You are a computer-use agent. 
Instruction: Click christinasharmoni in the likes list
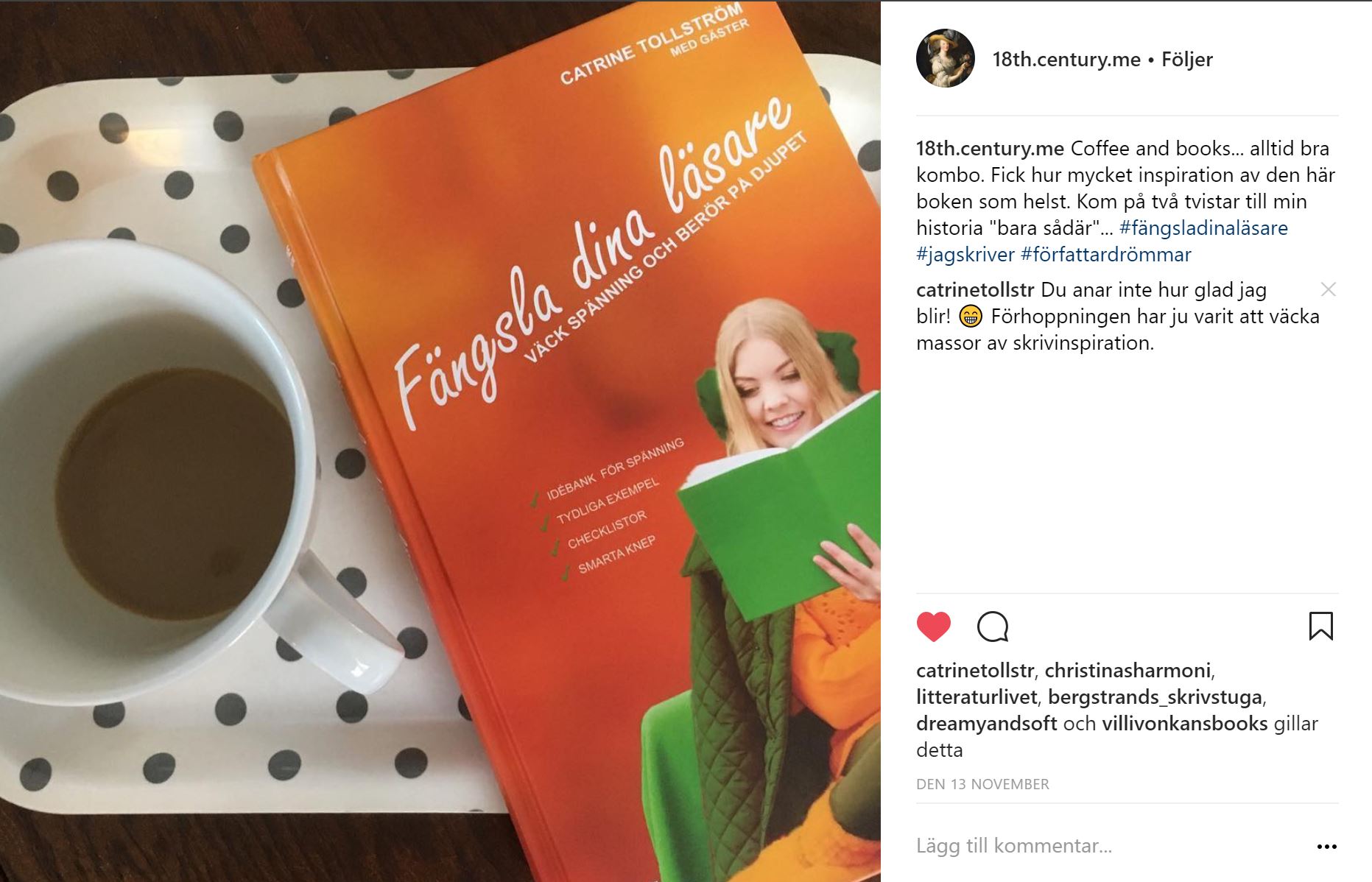[x=1127, y=671]
